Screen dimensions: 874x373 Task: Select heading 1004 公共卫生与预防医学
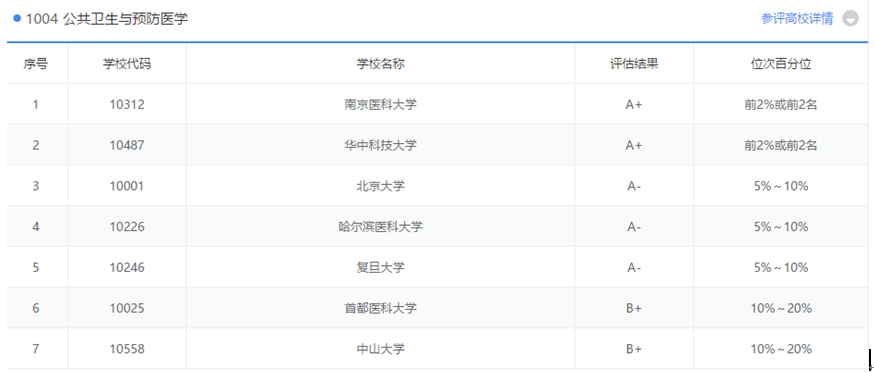click(107, 18)
